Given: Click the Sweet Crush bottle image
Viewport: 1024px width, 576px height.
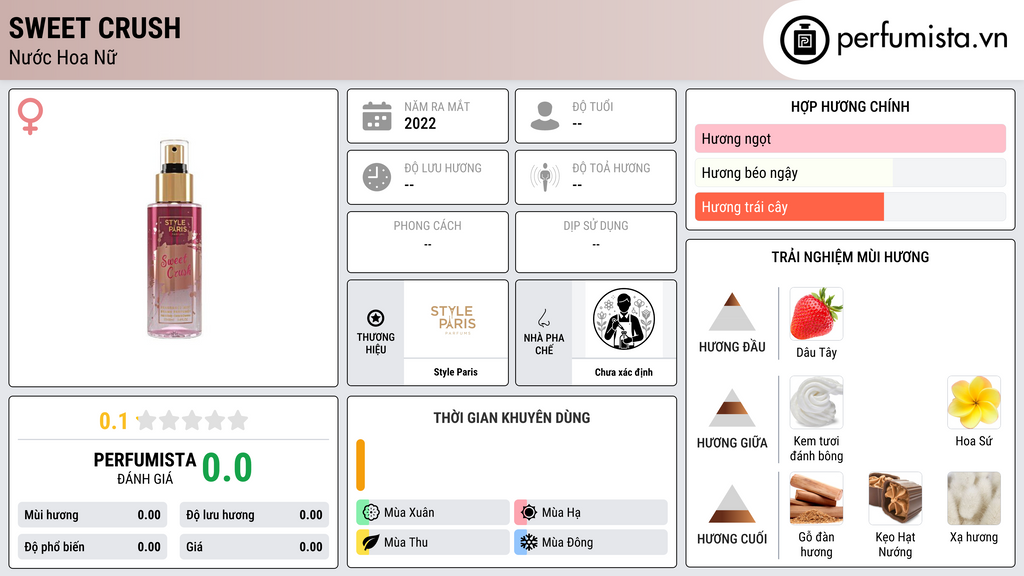Looking at the screenshot, I should tap(174, 238).
